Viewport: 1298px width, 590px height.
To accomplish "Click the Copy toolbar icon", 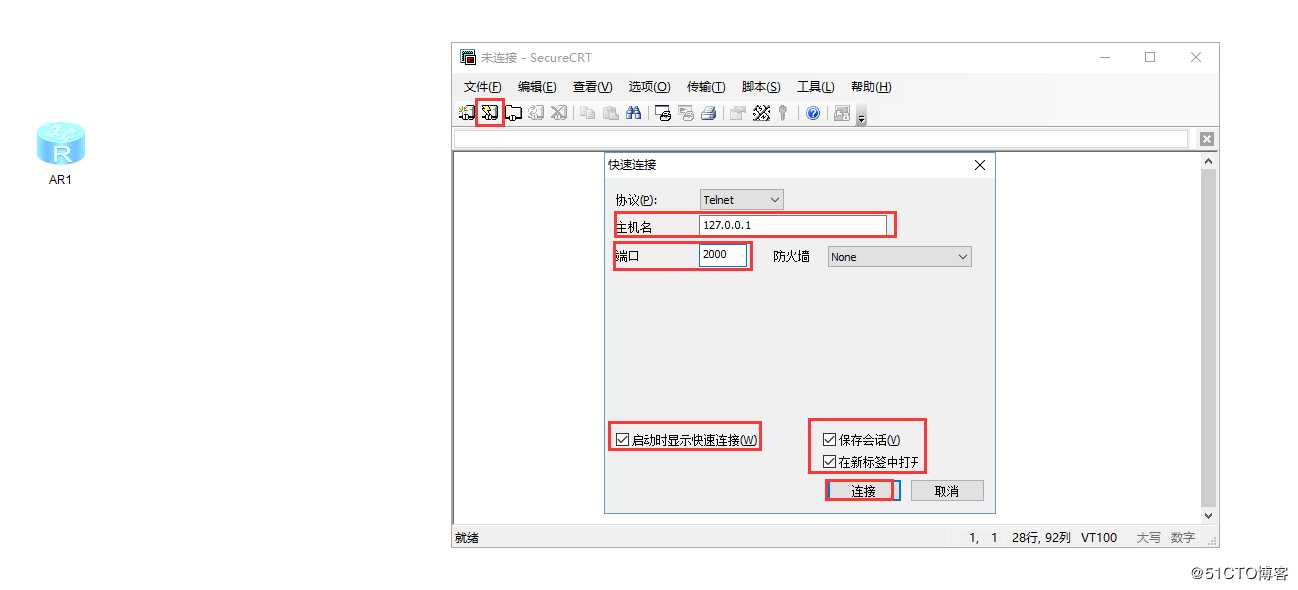I will (x=587, y=113).
